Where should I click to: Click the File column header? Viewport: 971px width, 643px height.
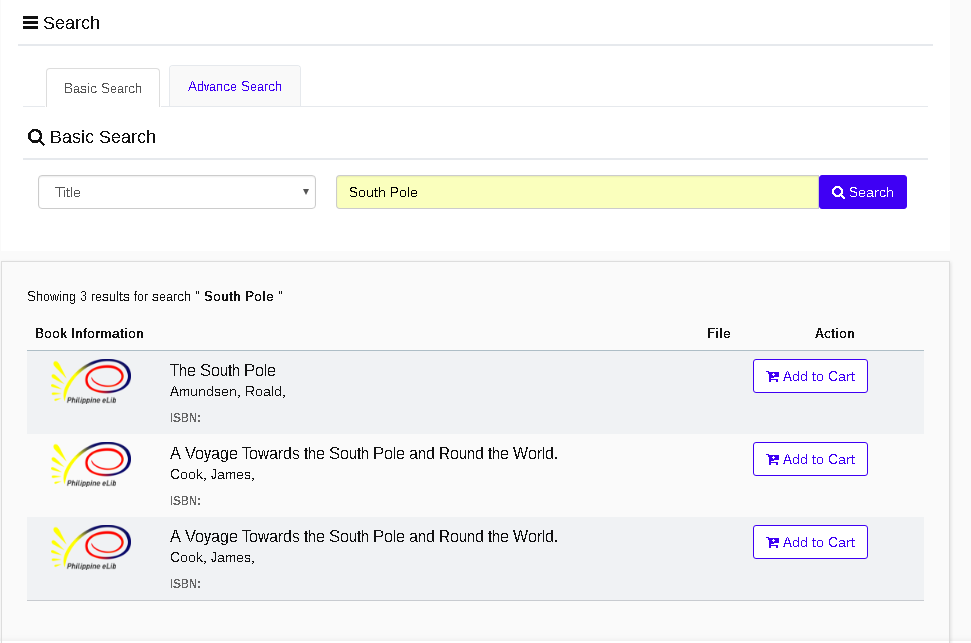(718, 333)
